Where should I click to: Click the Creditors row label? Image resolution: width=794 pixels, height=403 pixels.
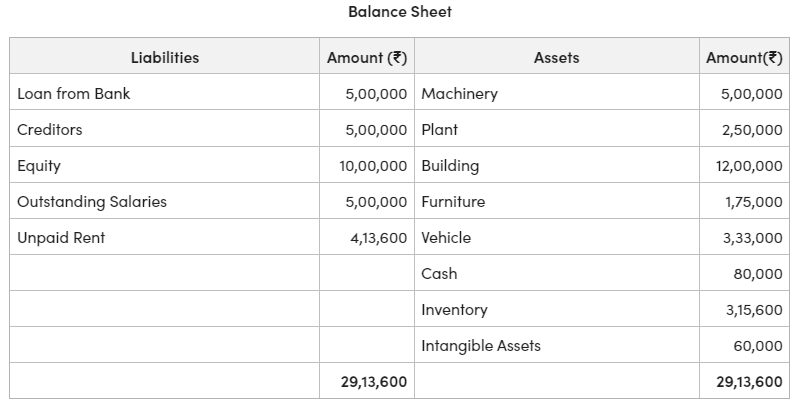pyautogui.click(x=50, y=130)
